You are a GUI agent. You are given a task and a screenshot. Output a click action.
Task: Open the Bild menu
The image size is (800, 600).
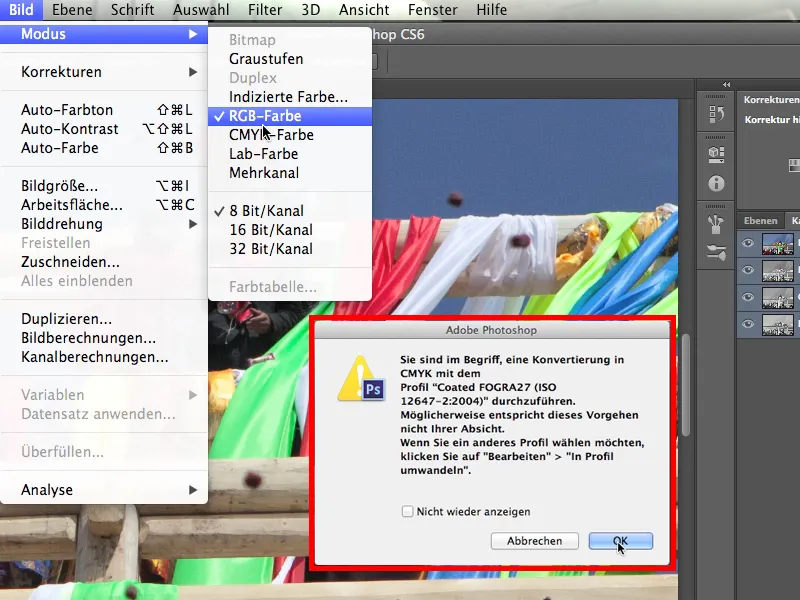click(21, 10)
